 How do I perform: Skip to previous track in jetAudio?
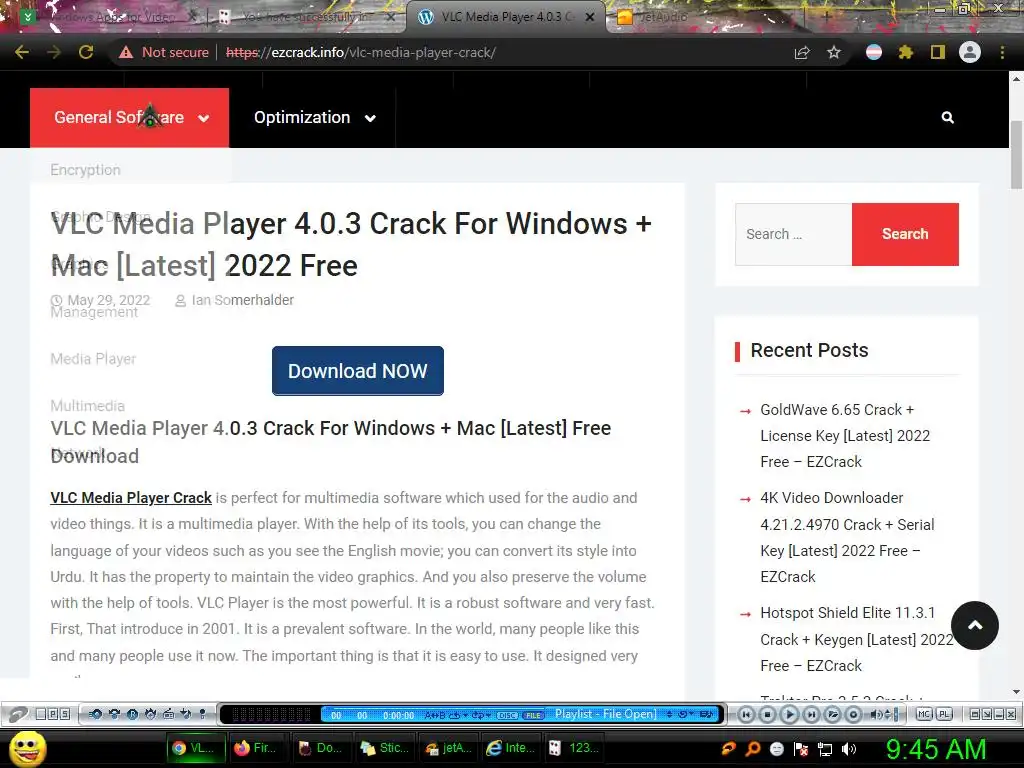pos(746,714)
